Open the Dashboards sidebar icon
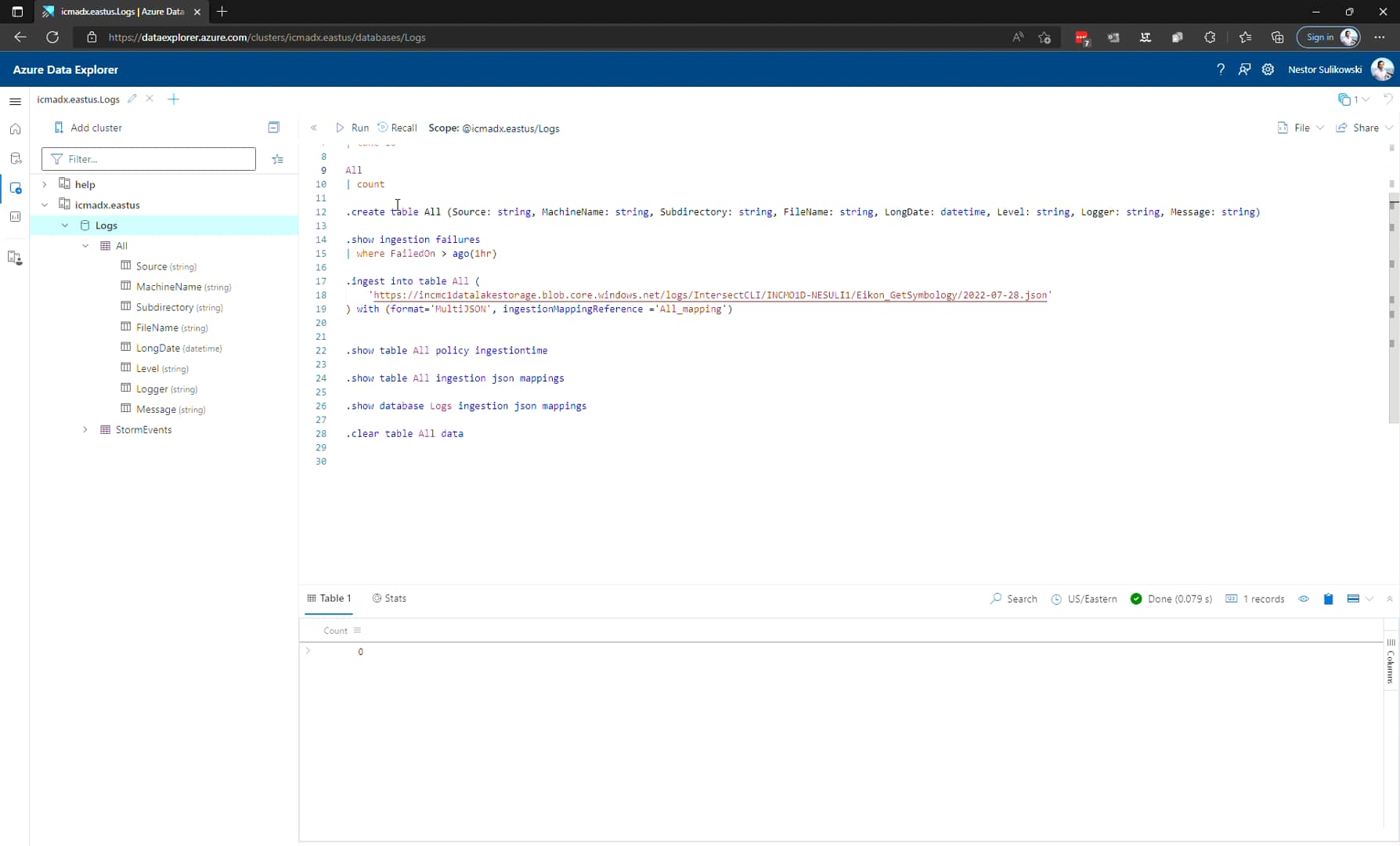Image resolution: width=1400 pixels, height=846 pixels. (15, 217)
